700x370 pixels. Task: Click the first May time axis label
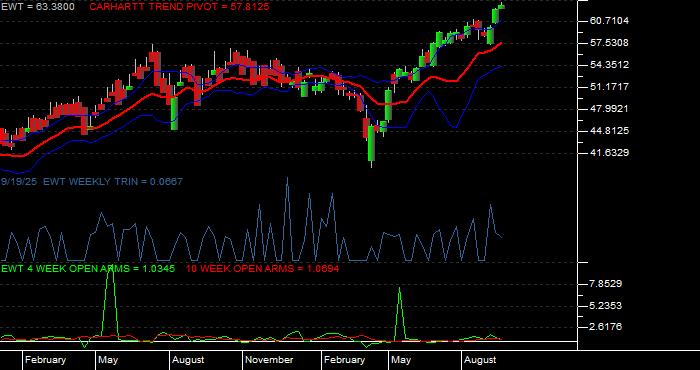tap(108, 360)
